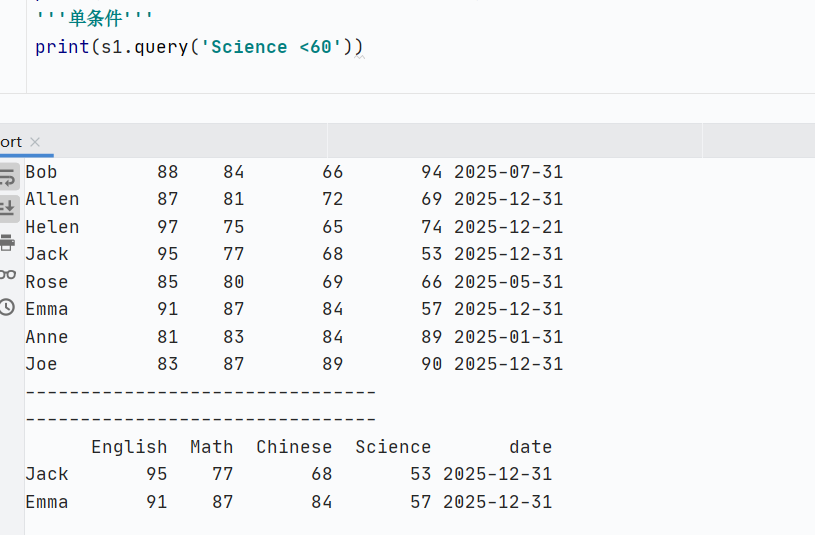The image size is (815, 535).
Task: Click the English column header in output
Action: [129, 447]
